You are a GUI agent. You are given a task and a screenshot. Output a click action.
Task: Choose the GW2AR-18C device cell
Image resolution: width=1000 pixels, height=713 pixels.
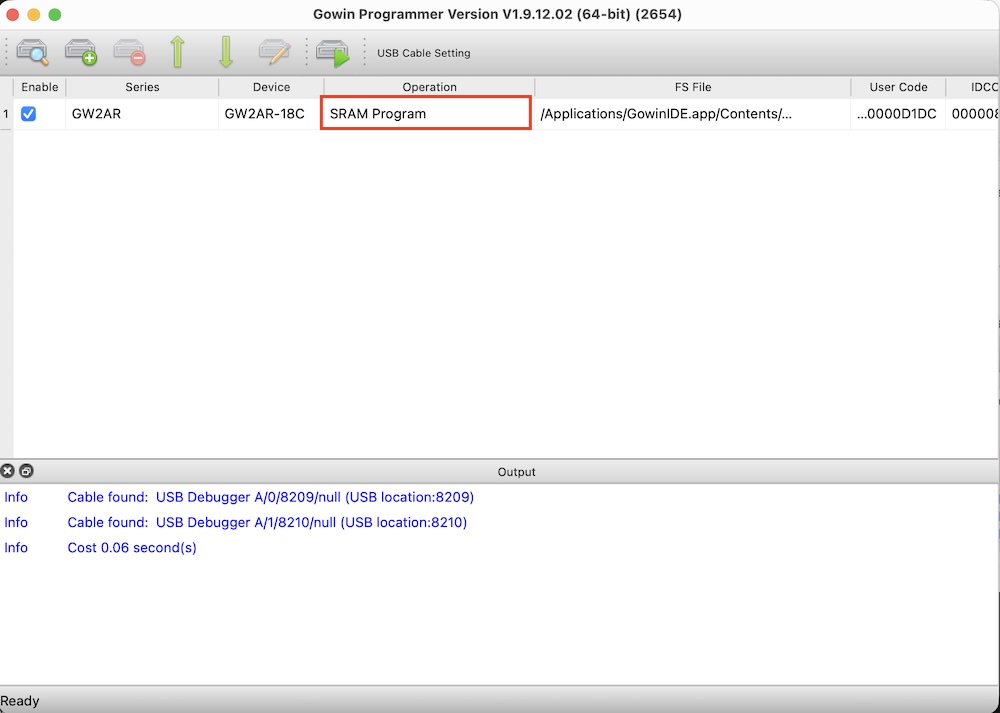coord(271,114)
